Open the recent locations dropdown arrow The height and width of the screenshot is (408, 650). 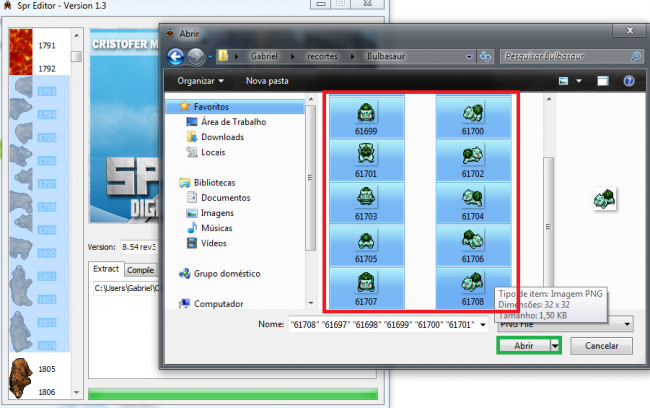pos(210,56)
